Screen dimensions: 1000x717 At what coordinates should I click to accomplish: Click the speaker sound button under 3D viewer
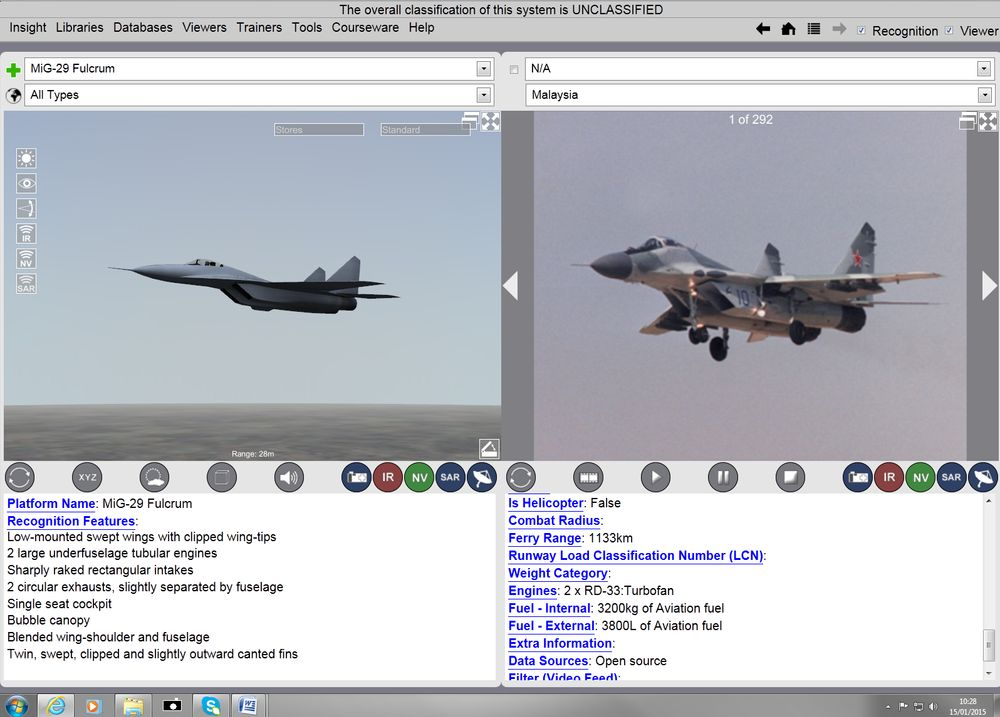click(289, 477)
